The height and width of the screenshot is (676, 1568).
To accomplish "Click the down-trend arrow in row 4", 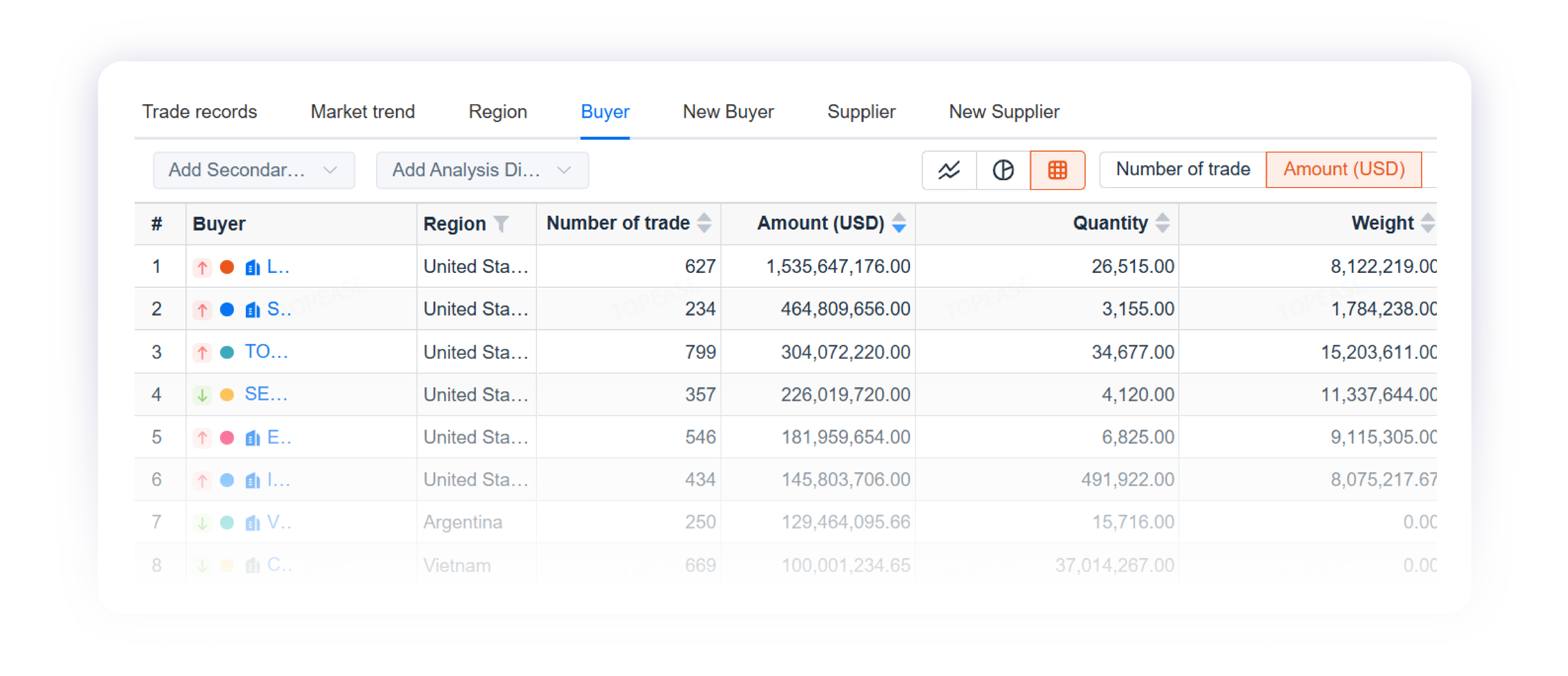I will coord(202,395).
